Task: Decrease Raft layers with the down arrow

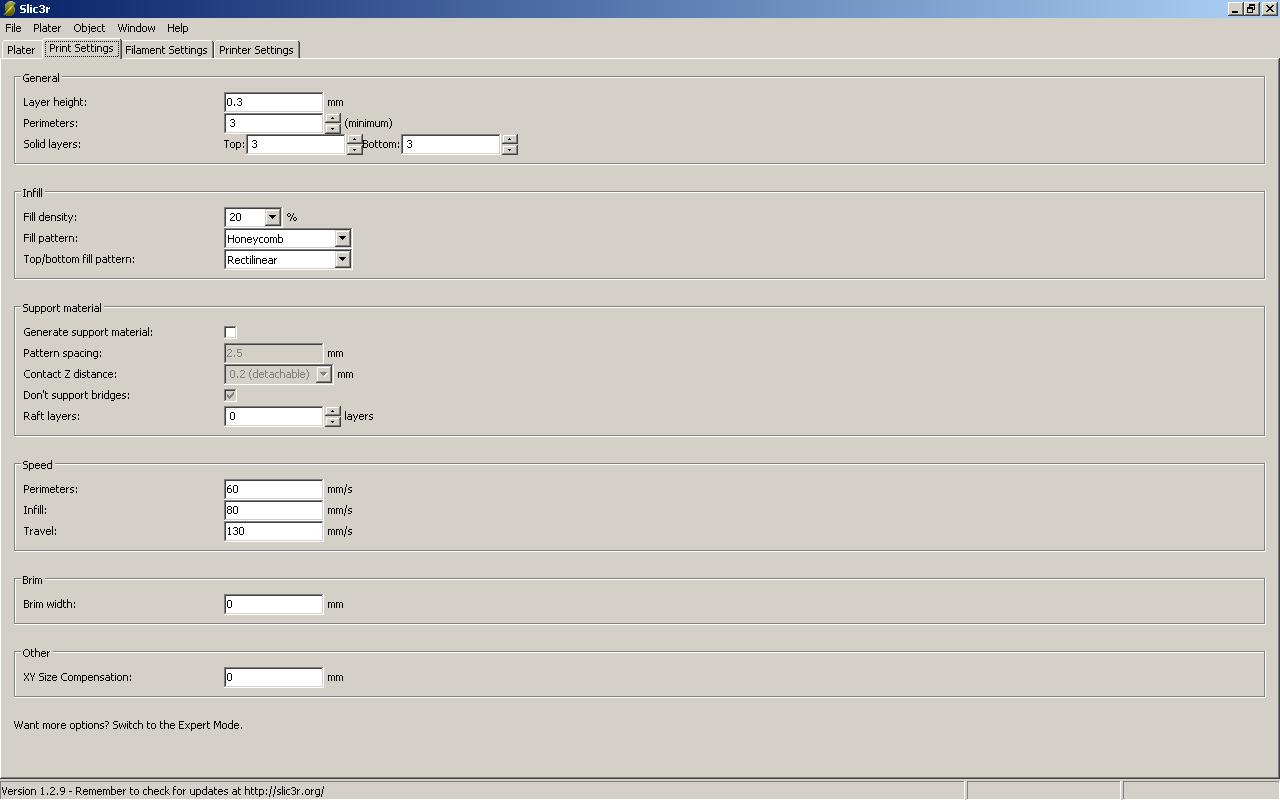Action: pyautogui.click(x=332, y=421)
